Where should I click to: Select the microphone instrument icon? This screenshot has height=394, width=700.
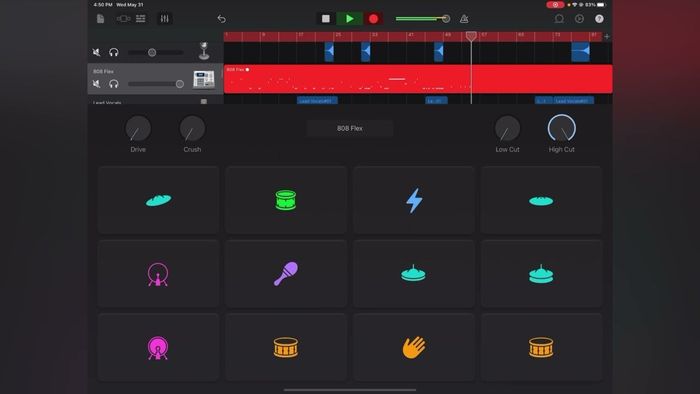tap(204, 51)
